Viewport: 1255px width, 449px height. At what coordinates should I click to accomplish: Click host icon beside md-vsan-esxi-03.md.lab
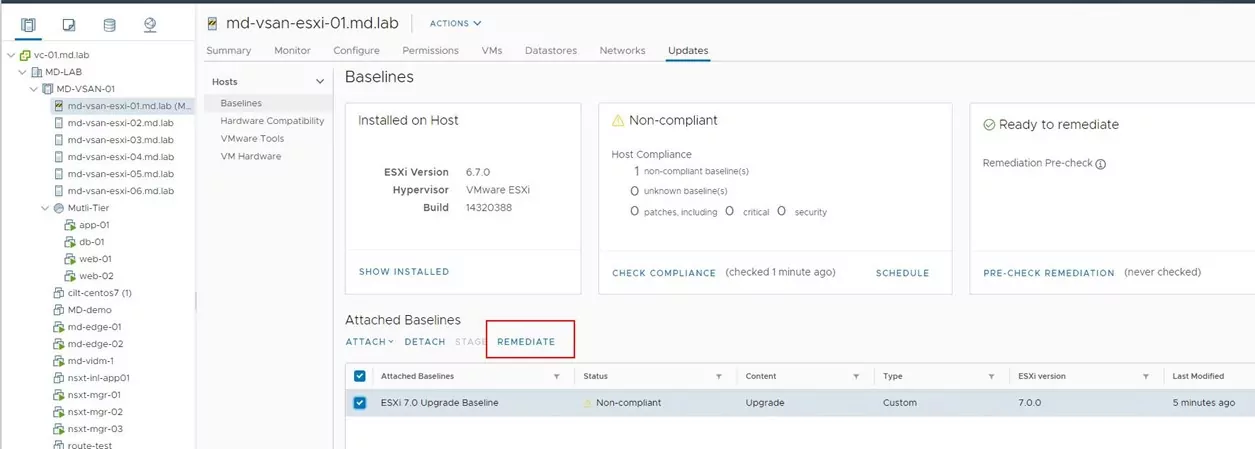pos(59,140)
